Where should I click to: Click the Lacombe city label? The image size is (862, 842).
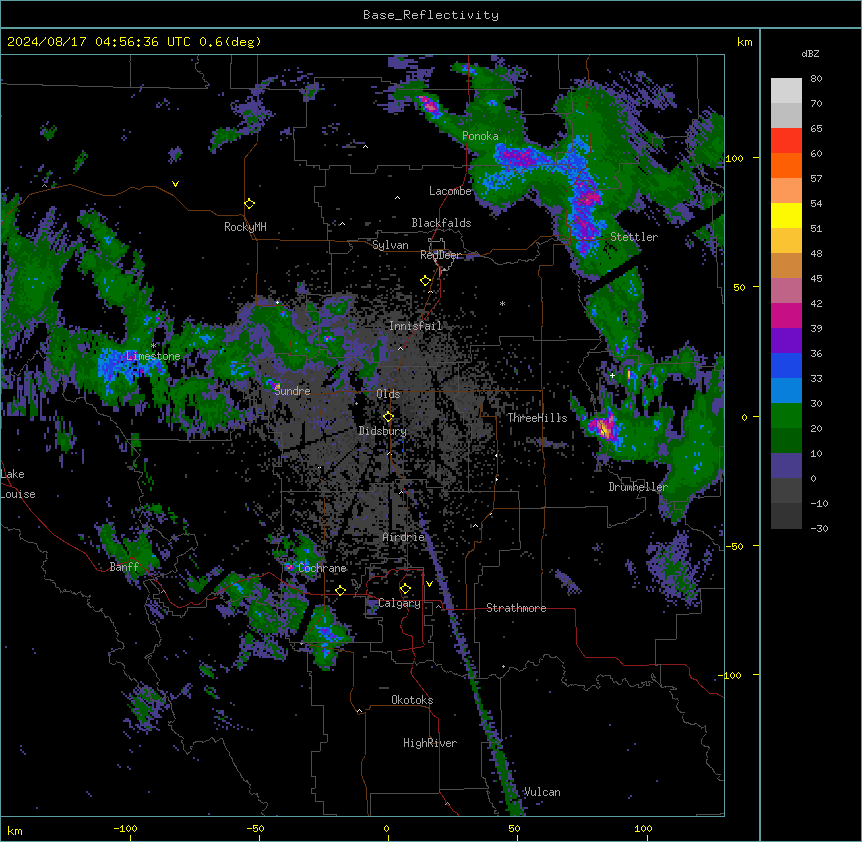(x=450, y=191)
